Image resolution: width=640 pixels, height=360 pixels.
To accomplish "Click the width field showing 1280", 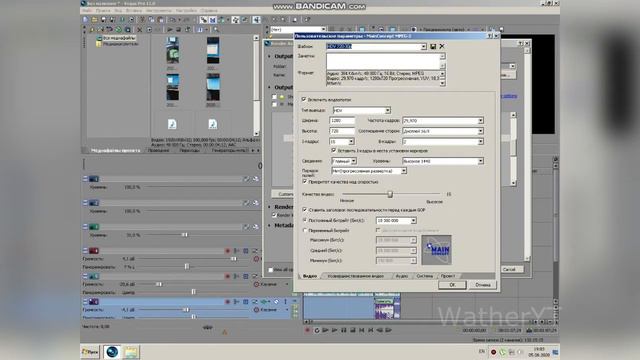I will point(342,121).
